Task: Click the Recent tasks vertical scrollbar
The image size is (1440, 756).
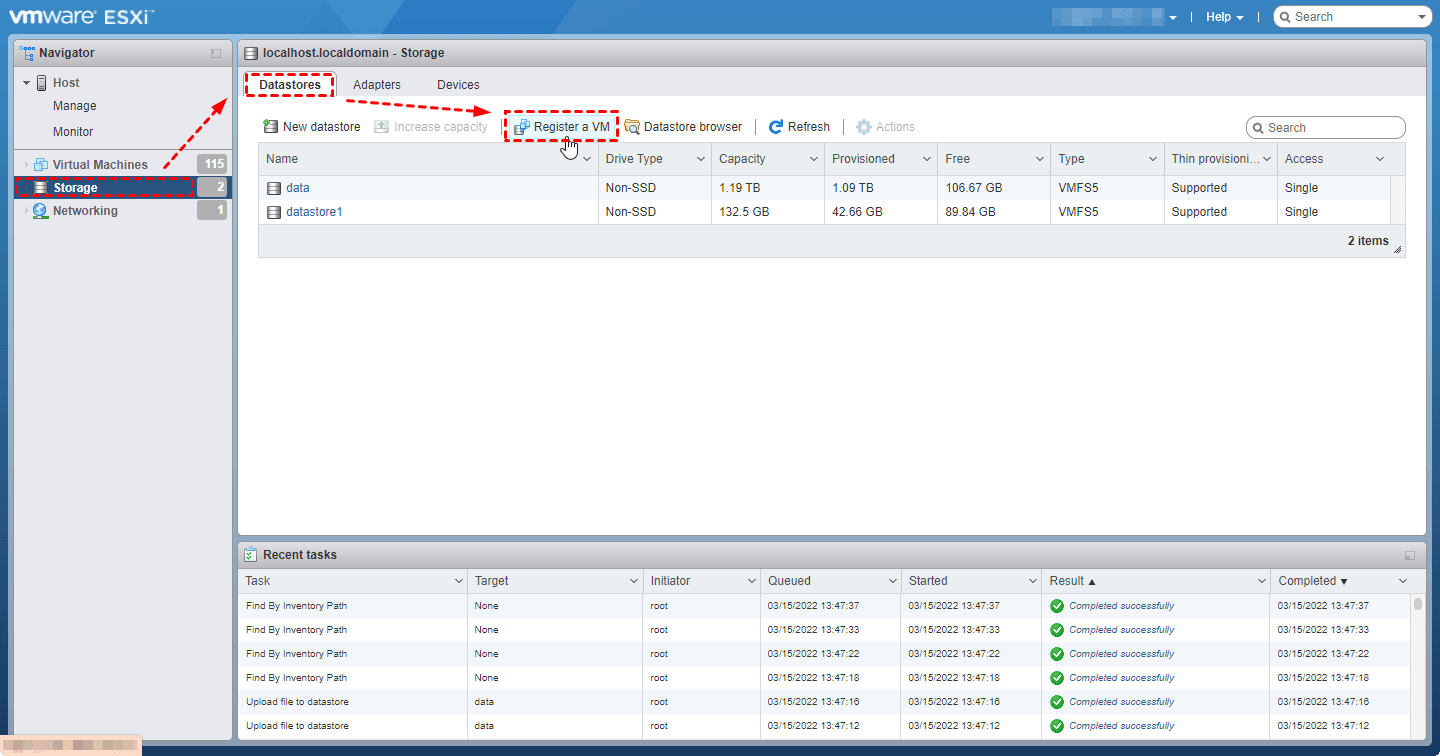Action: (x=1417, y=660)
